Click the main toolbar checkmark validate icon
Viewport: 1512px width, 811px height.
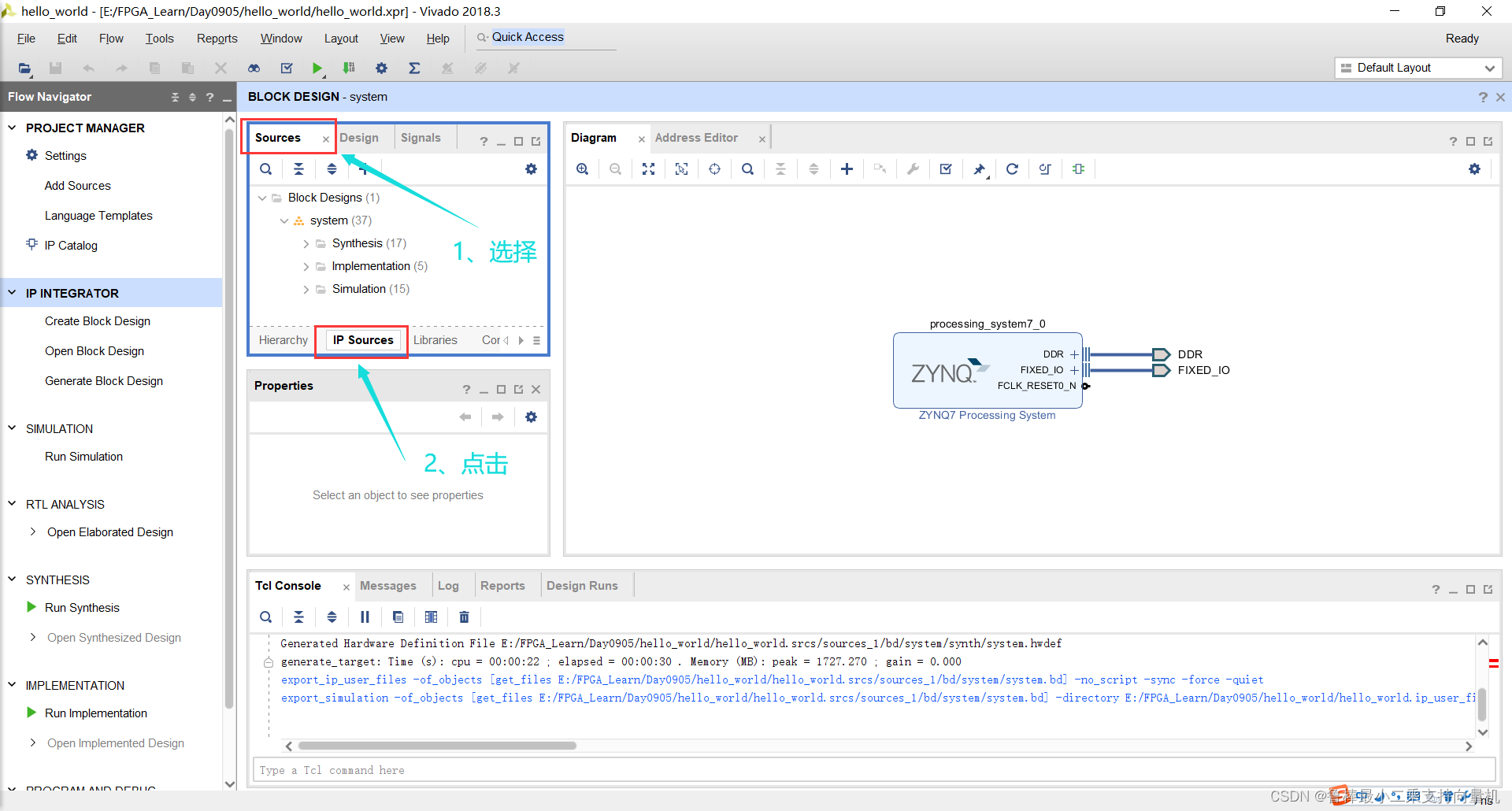(x=287, y=69)
